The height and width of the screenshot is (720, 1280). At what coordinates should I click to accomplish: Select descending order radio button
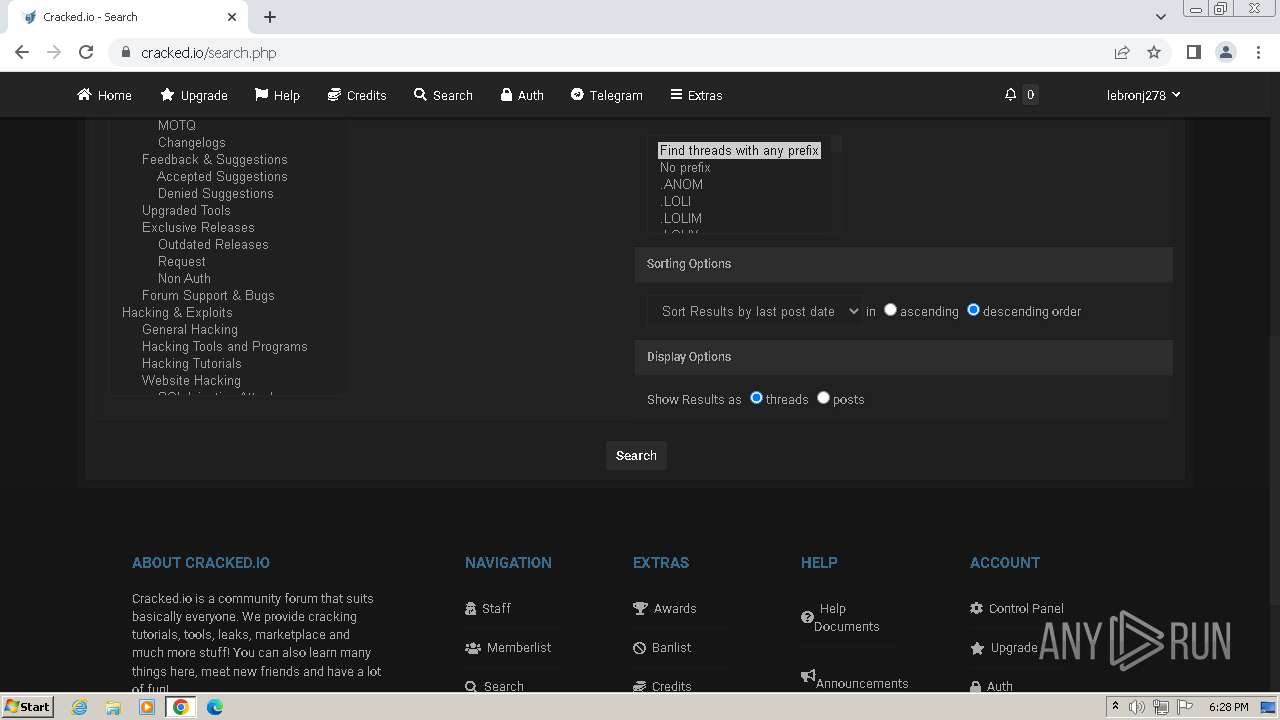tap(973, 310)
